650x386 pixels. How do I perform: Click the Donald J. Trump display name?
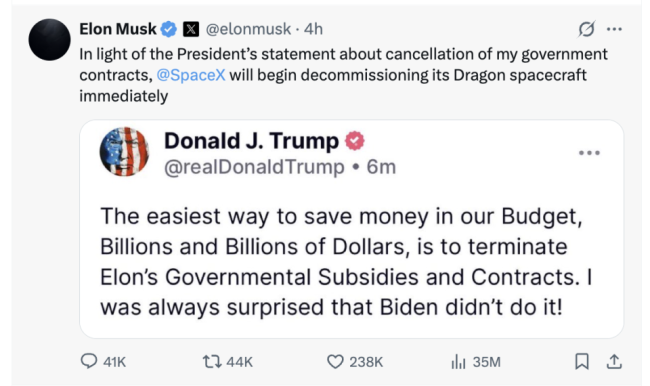pos(252,141)
